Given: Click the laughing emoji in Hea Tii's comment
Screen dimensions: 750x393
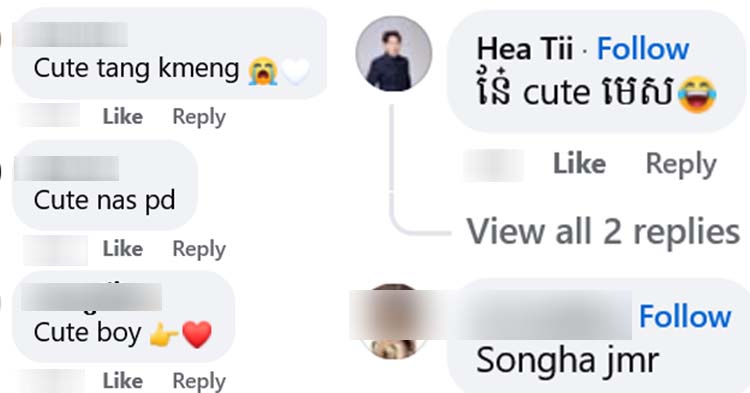Looking at the screenshot, I should (697, 95).
